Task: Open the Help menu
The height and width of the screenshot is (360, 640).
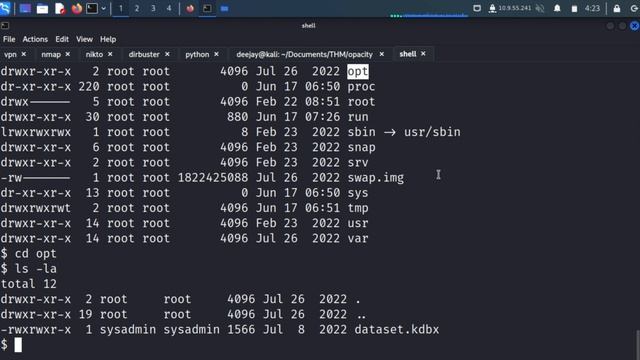Action: tap(108, 39)
